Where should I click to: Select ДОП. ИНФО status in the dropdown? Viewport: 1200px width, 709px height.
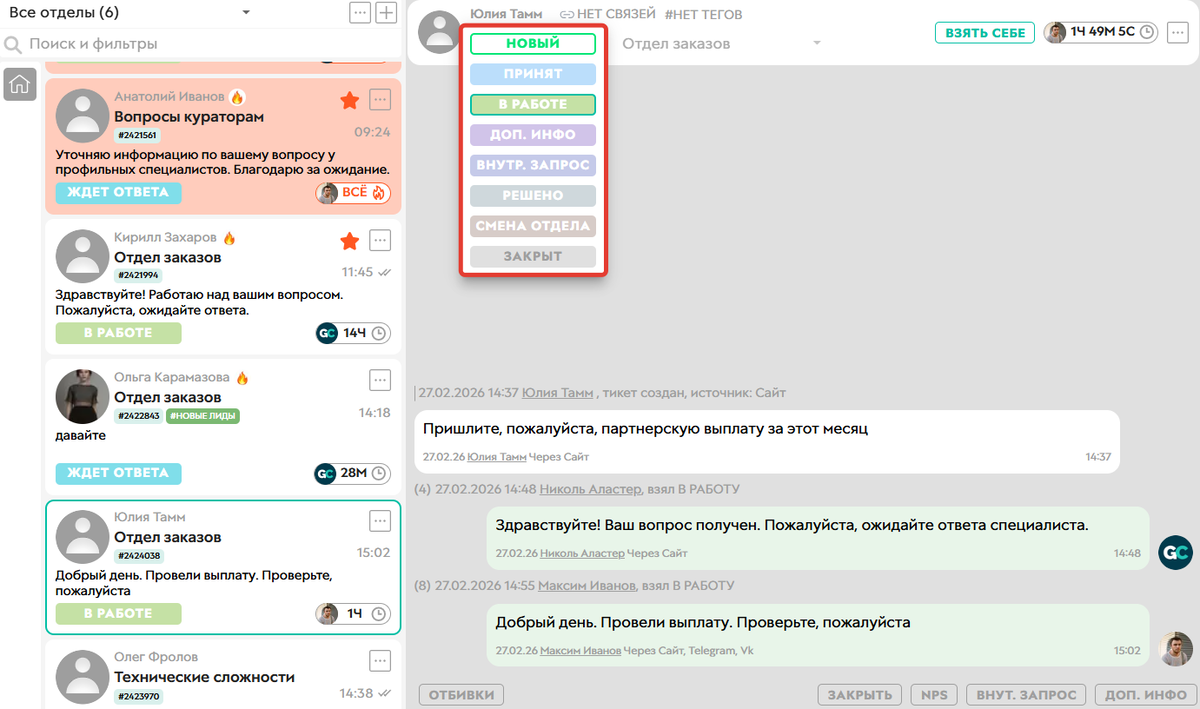click(x=533, y=134)
